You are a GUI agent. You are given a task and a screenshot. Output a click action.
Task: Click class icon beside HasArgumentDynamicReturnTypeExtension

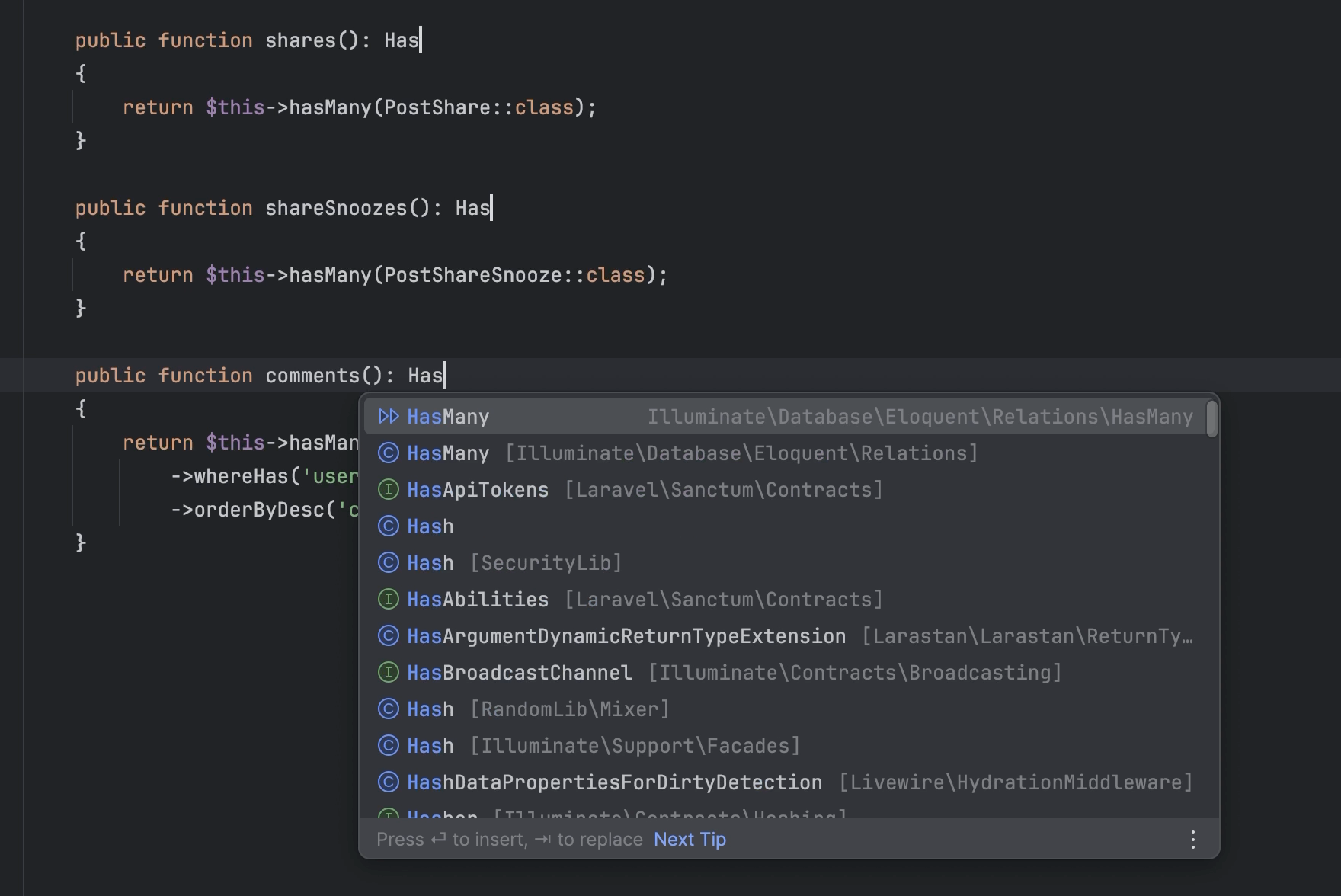[389, 635]
